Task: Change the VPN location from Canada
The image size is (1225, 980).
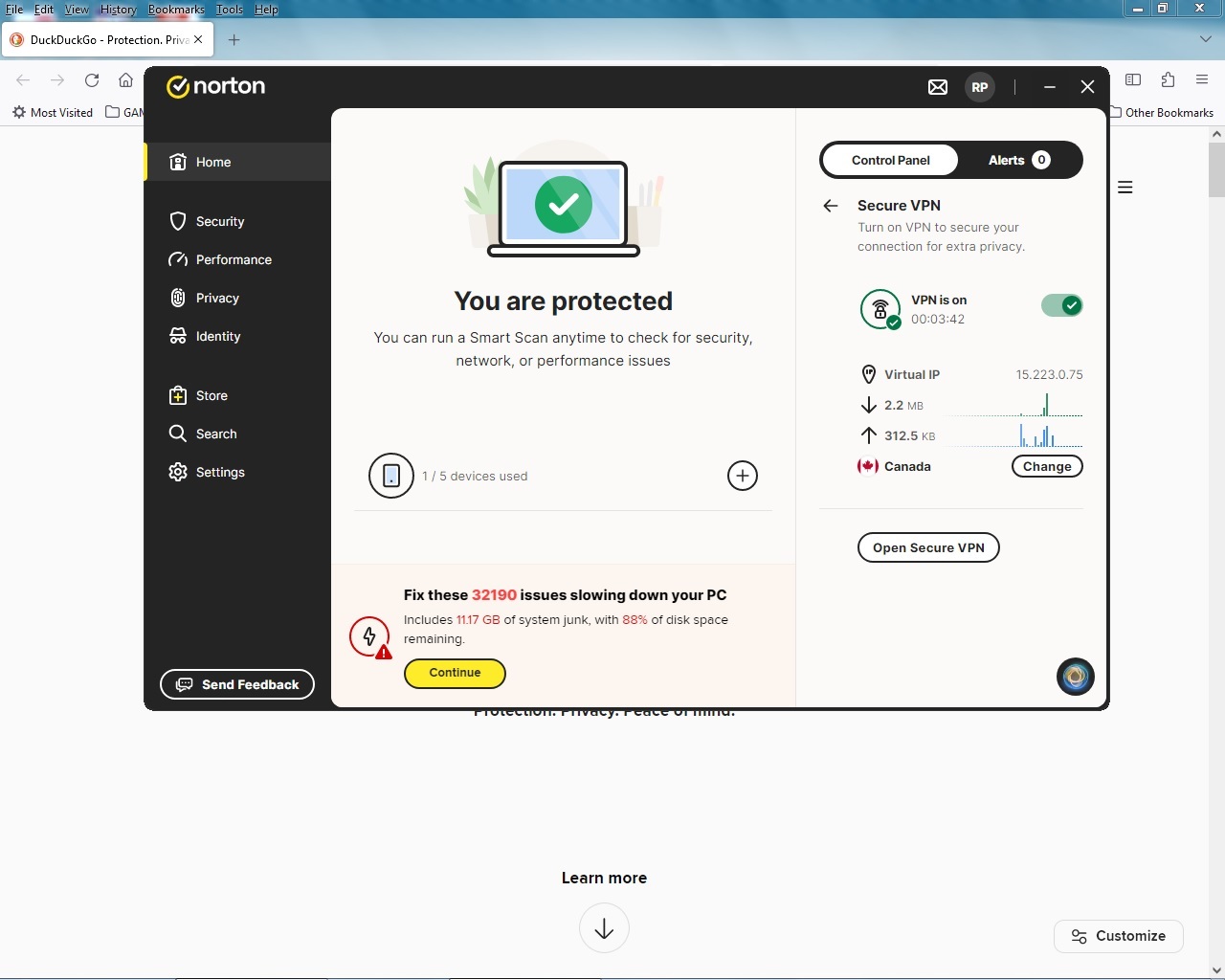Action: click(1046, 466)
